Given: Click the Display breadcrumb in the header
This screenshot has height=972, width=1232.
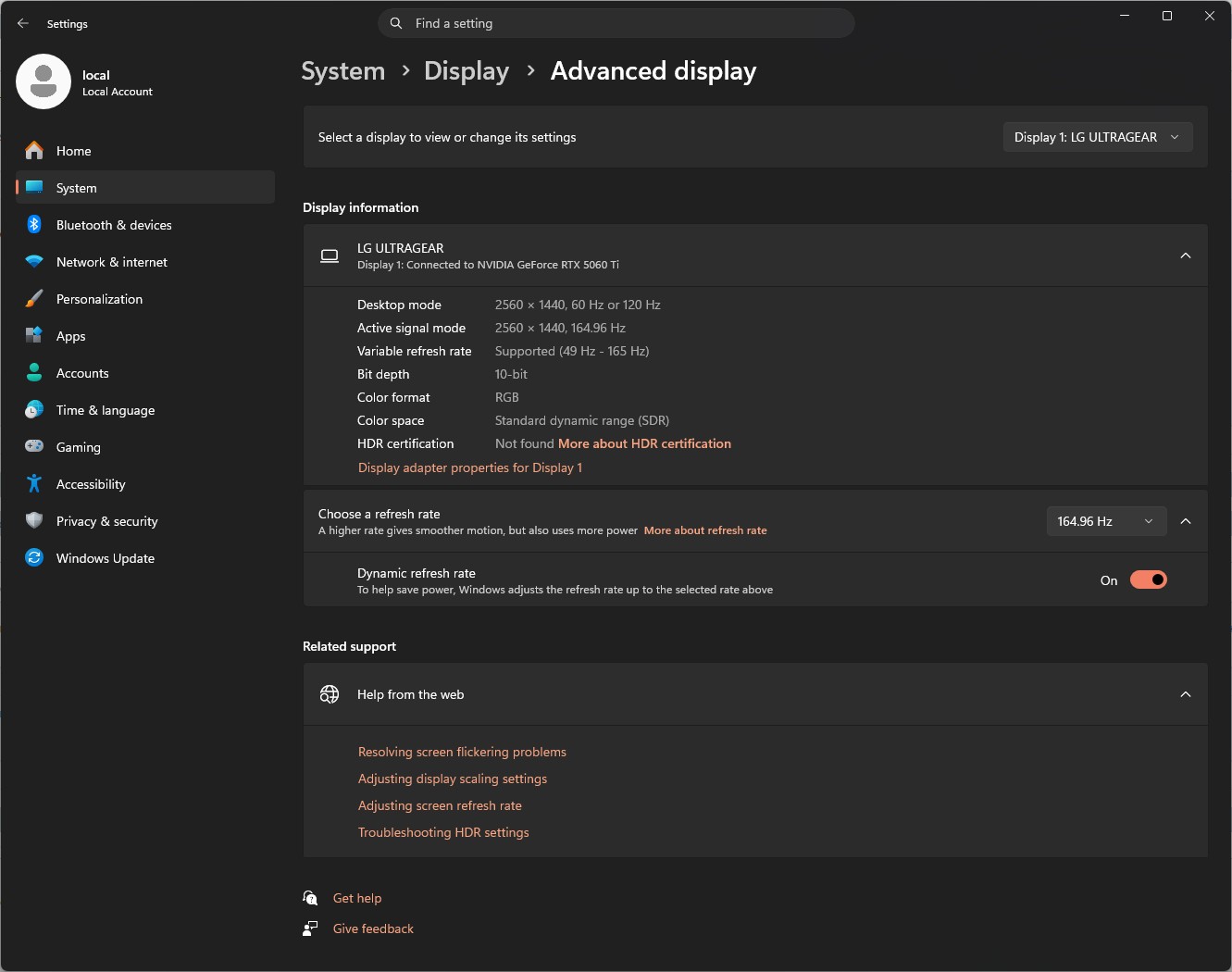Looking at the screenshot, I should point(467,71).
